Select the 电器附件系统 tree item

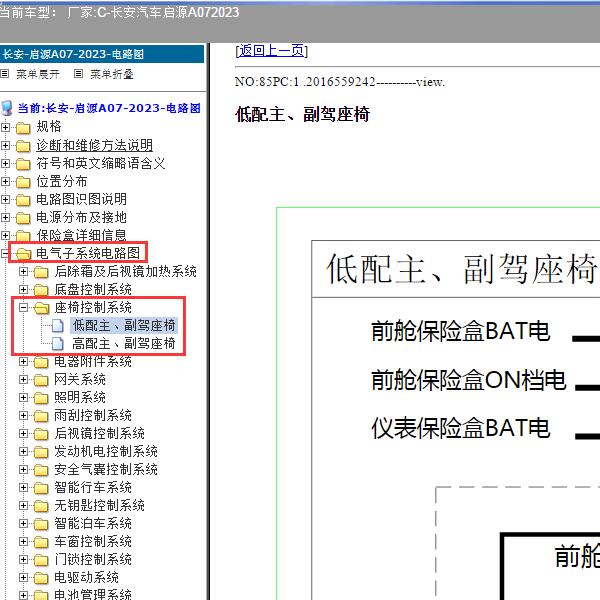pos(93,361)
